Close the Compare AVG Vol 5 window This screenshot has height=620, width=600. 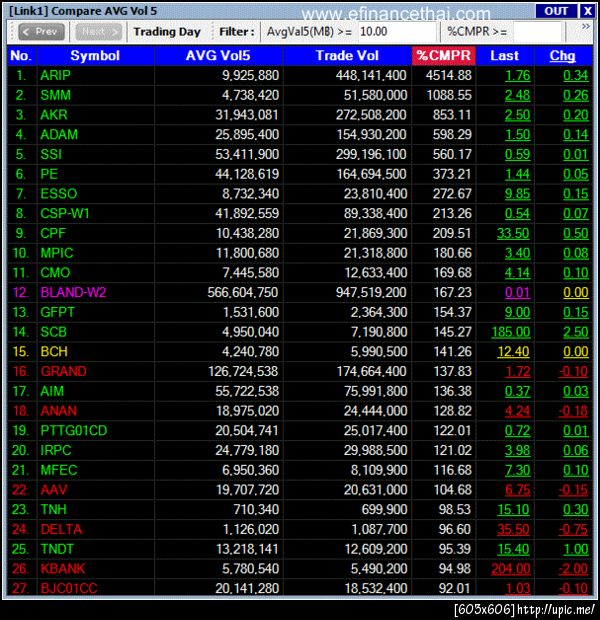(x=587, y=11)
